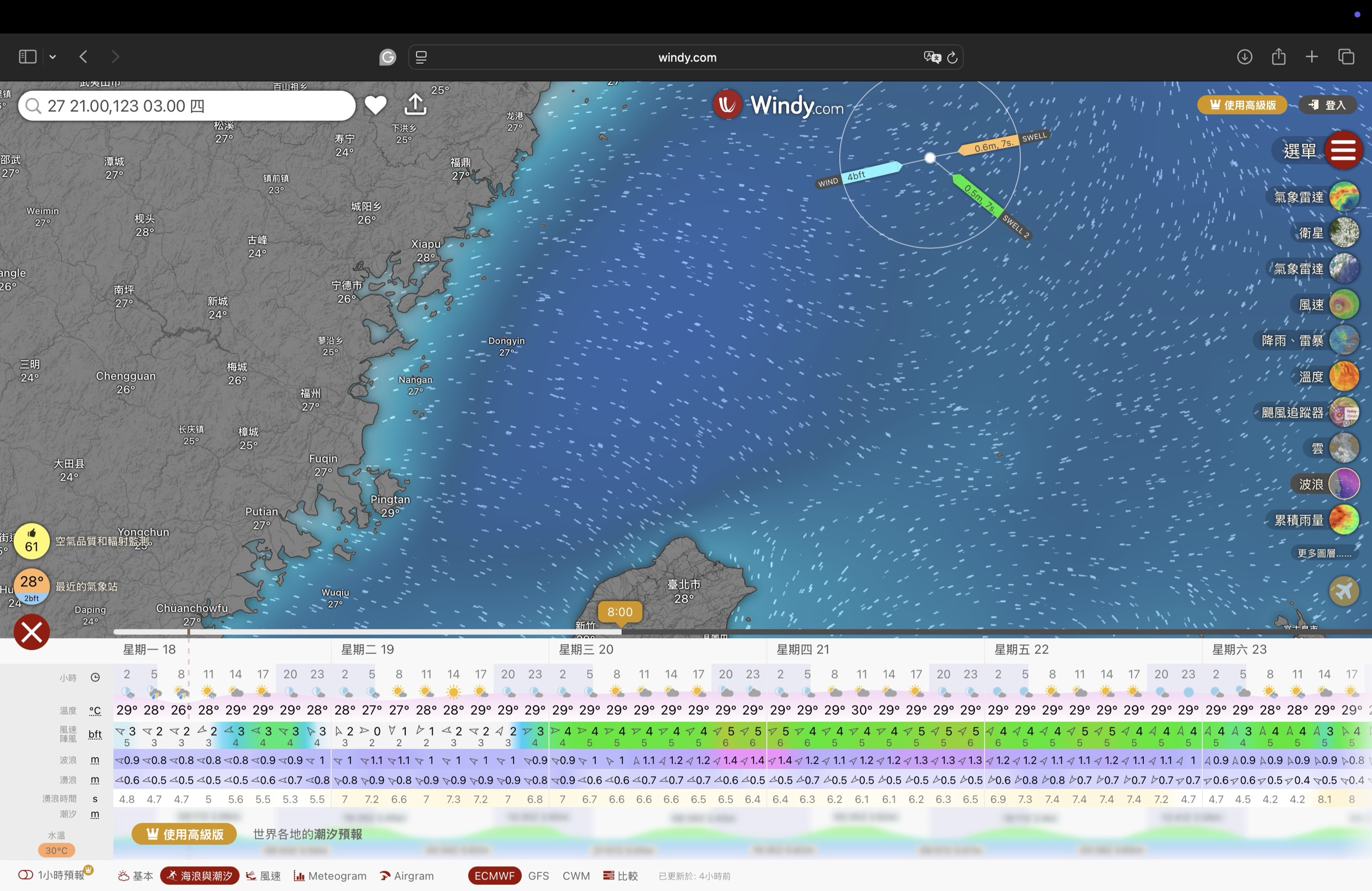Click the 8:00 timeline marker
The image size is (1372, 891).
click(x=619, y=612)
